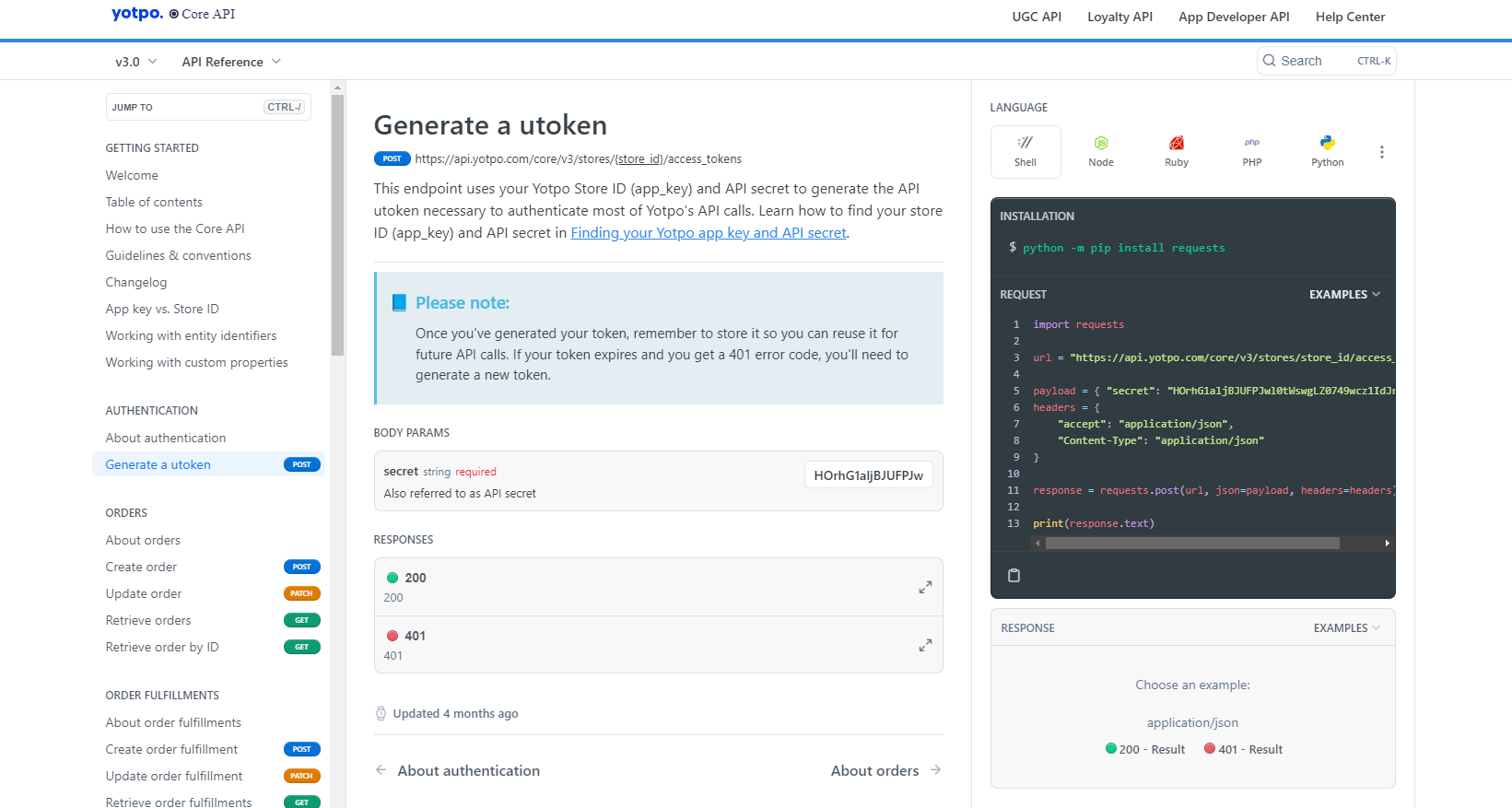Viewport: 1512px width, 808px height.
Task: Click the green 200 status dot in responses
Action: pos(392,578)
